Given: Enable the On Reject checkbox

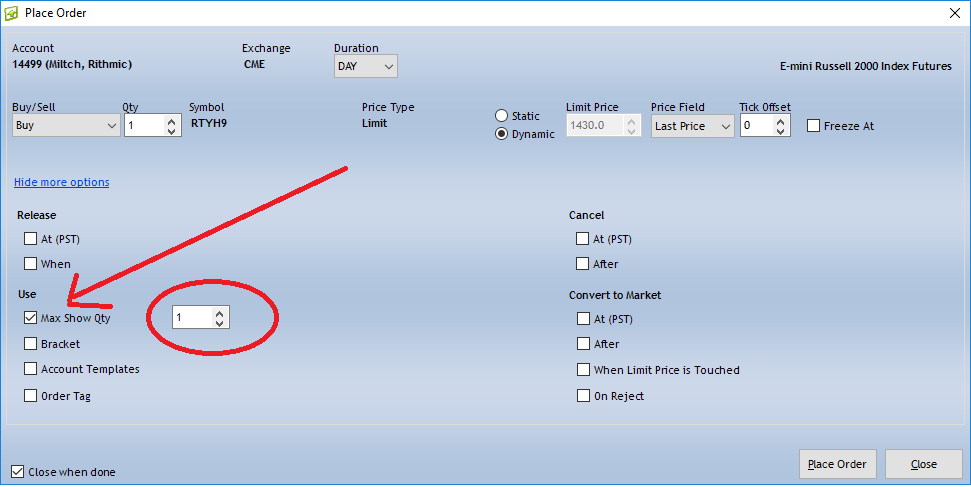Looking at the screenshot, I should coord(583,396).
